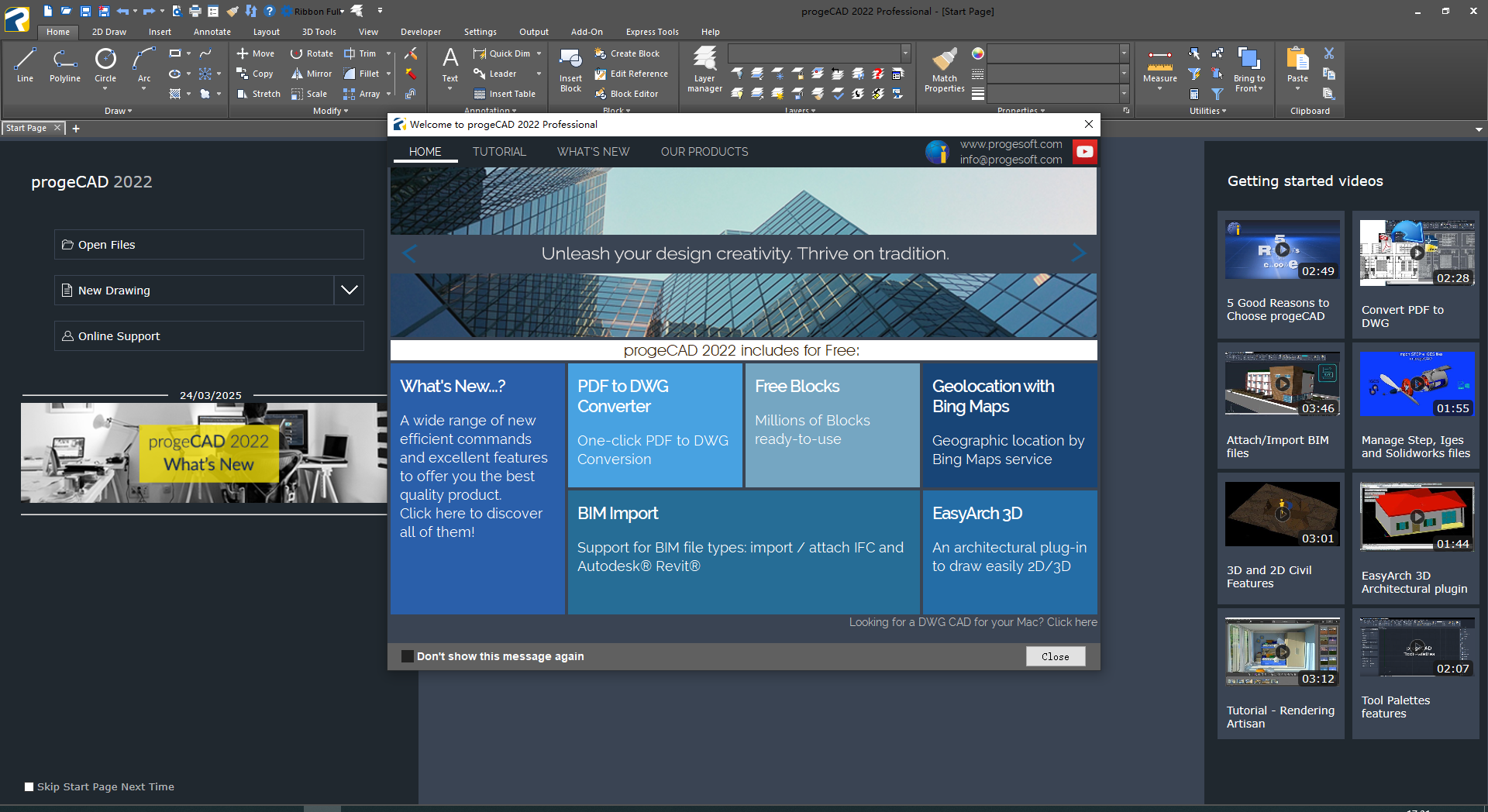Open the EasyArch 3D tile
Image resolution: width=1488 pixels, height=812 pixels.
point(1010,552)
